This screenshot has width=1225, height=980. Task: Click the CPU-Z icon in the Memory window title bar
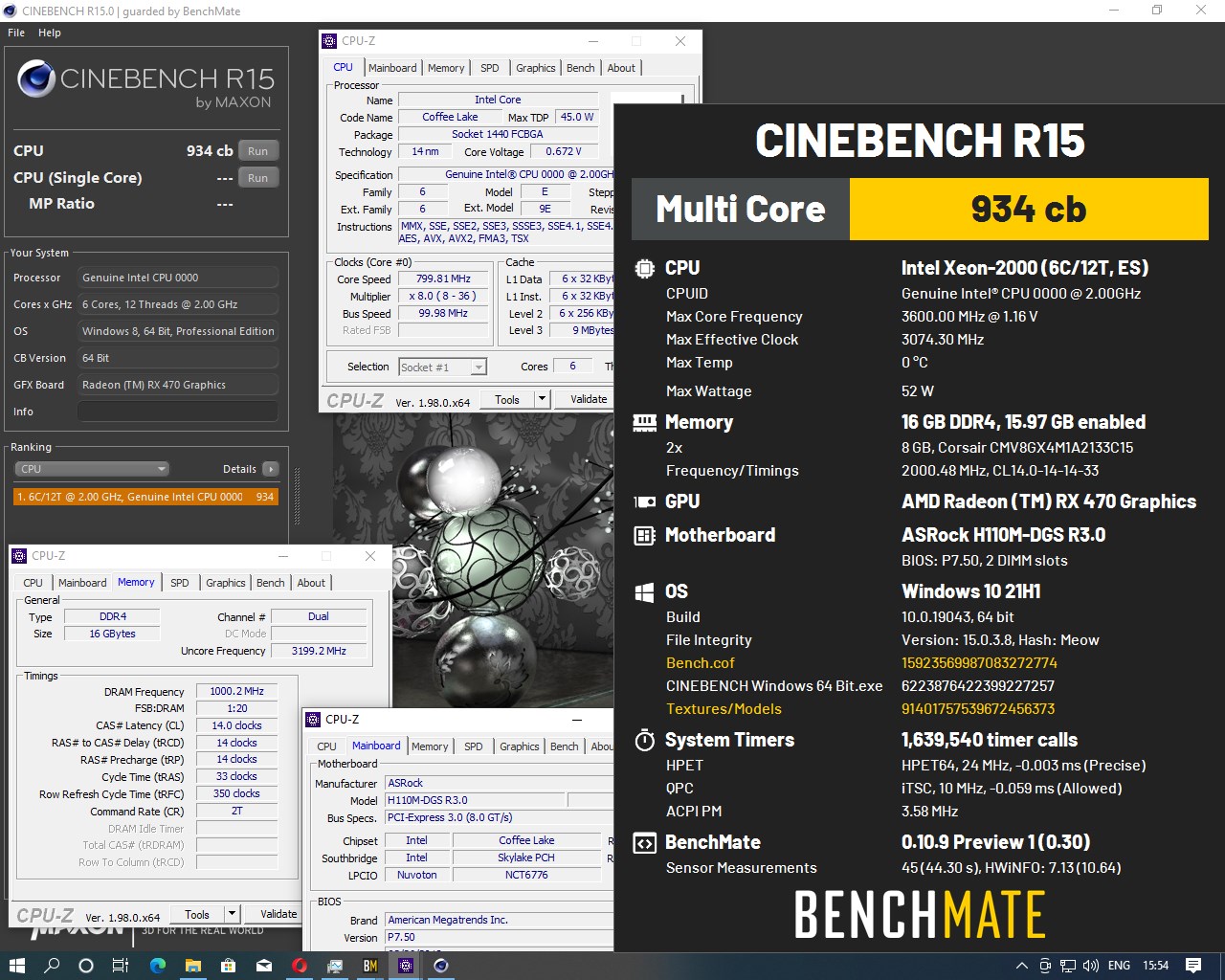click(19, 556)
